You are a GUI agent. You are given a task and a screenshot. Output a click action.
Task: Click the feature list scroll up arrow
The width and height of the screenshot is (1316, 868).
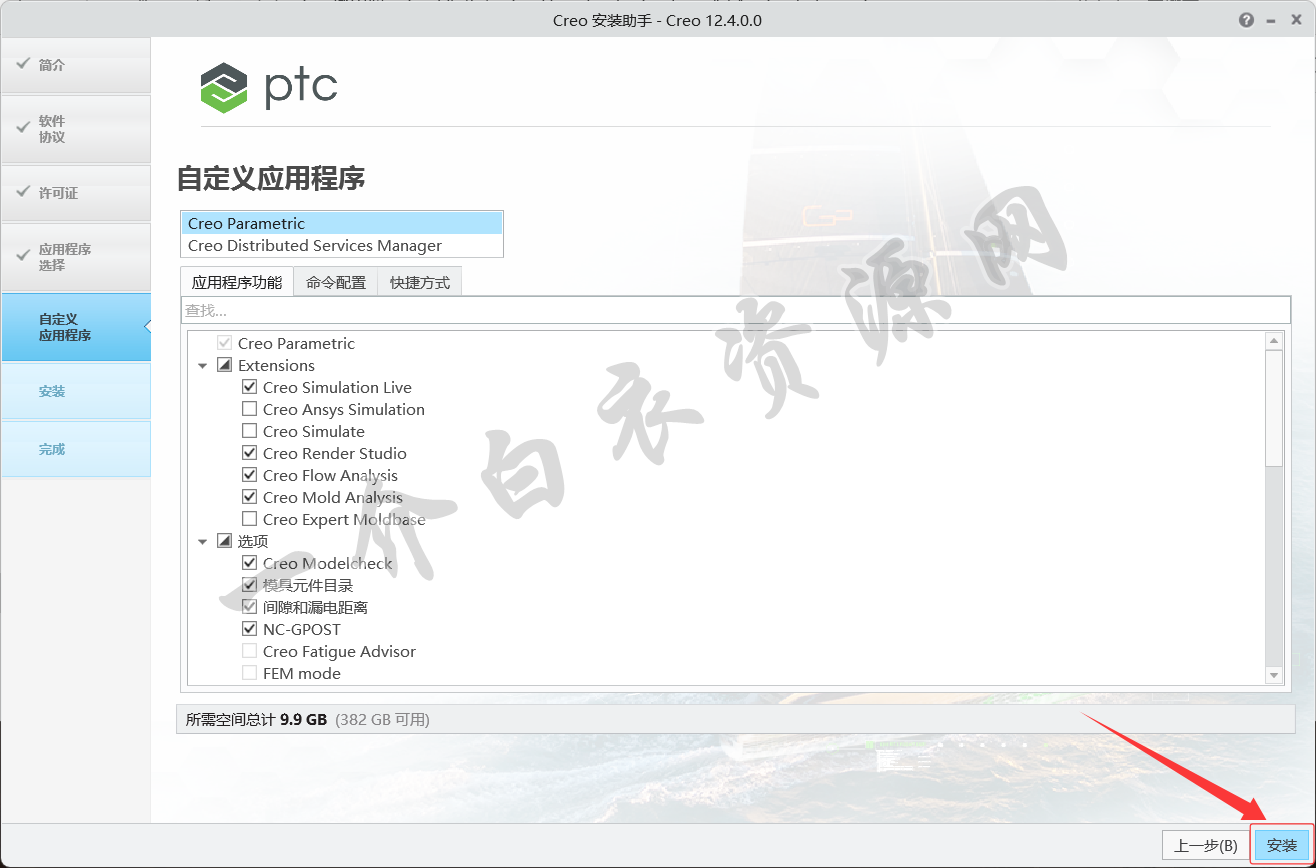tap(1274, 341)
